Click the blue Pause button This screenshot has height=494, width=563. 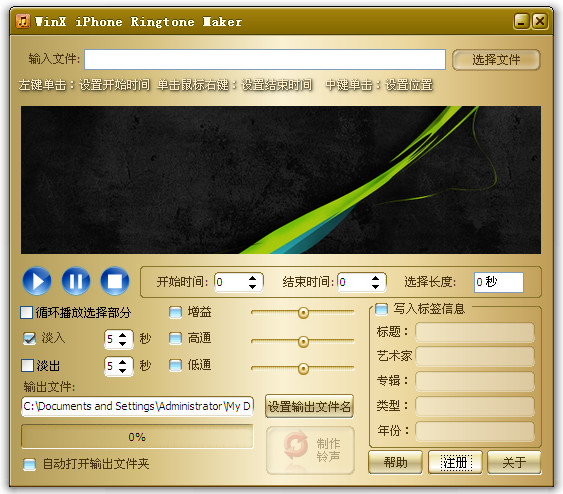[76, 281]
